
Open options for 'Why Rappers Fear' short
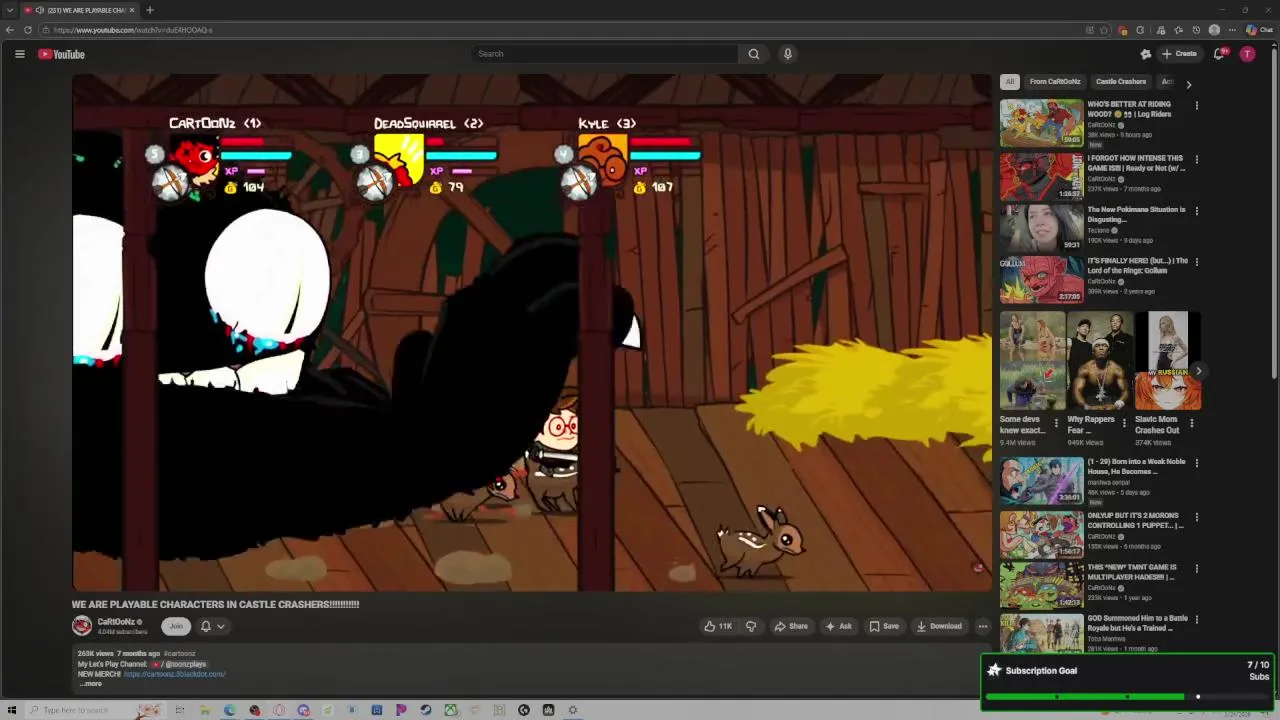click(1124, 423)
